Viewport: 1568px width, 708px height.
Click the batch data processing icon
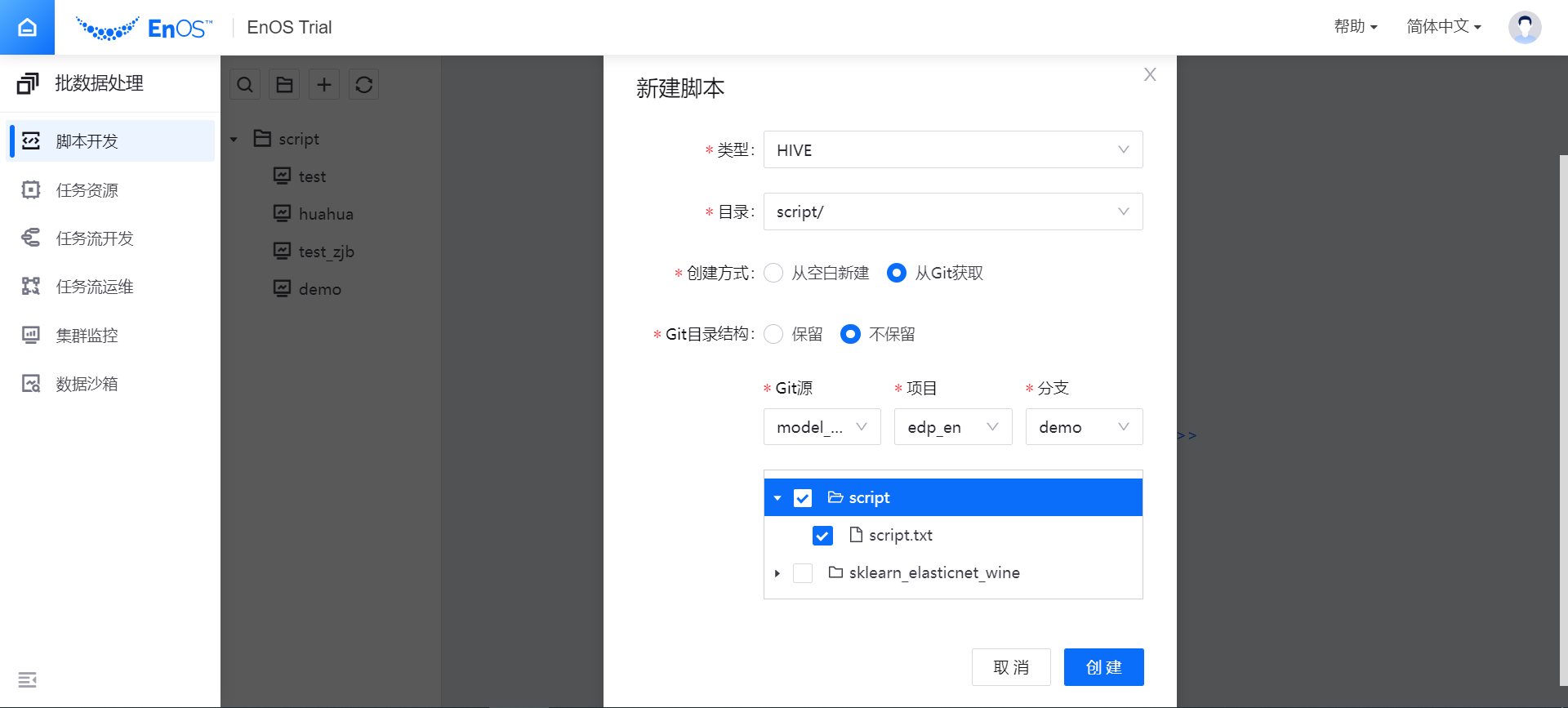28,83
